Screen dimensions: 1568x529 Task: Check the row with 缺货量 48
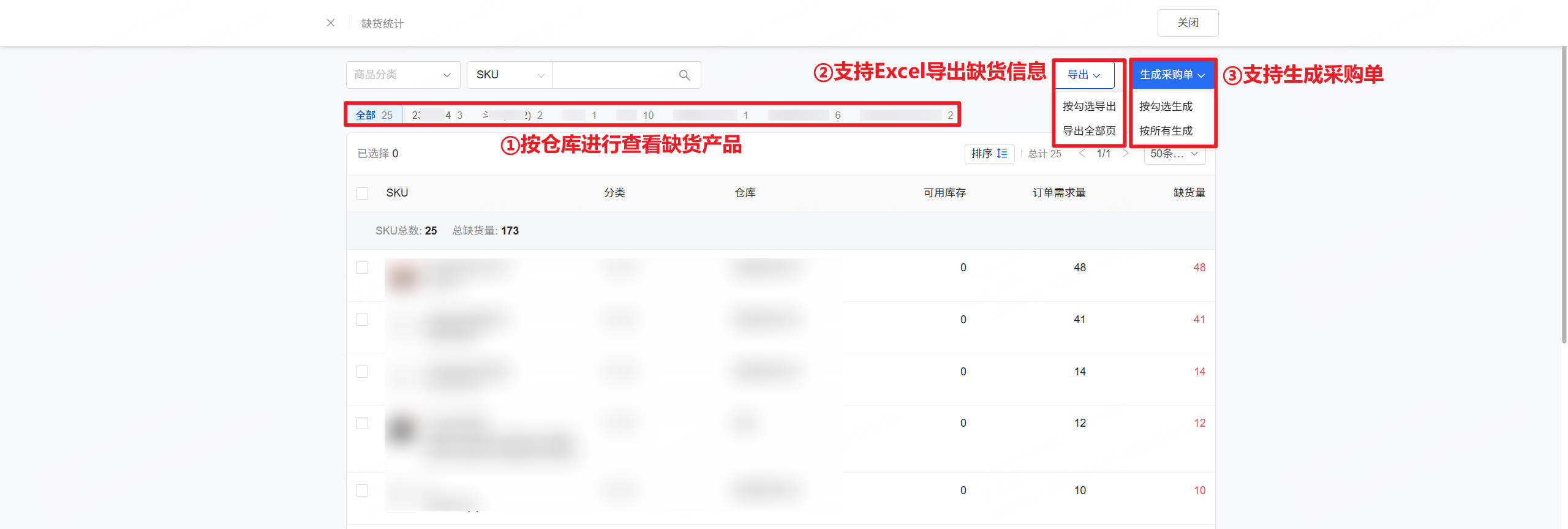(x=362, y=268)
